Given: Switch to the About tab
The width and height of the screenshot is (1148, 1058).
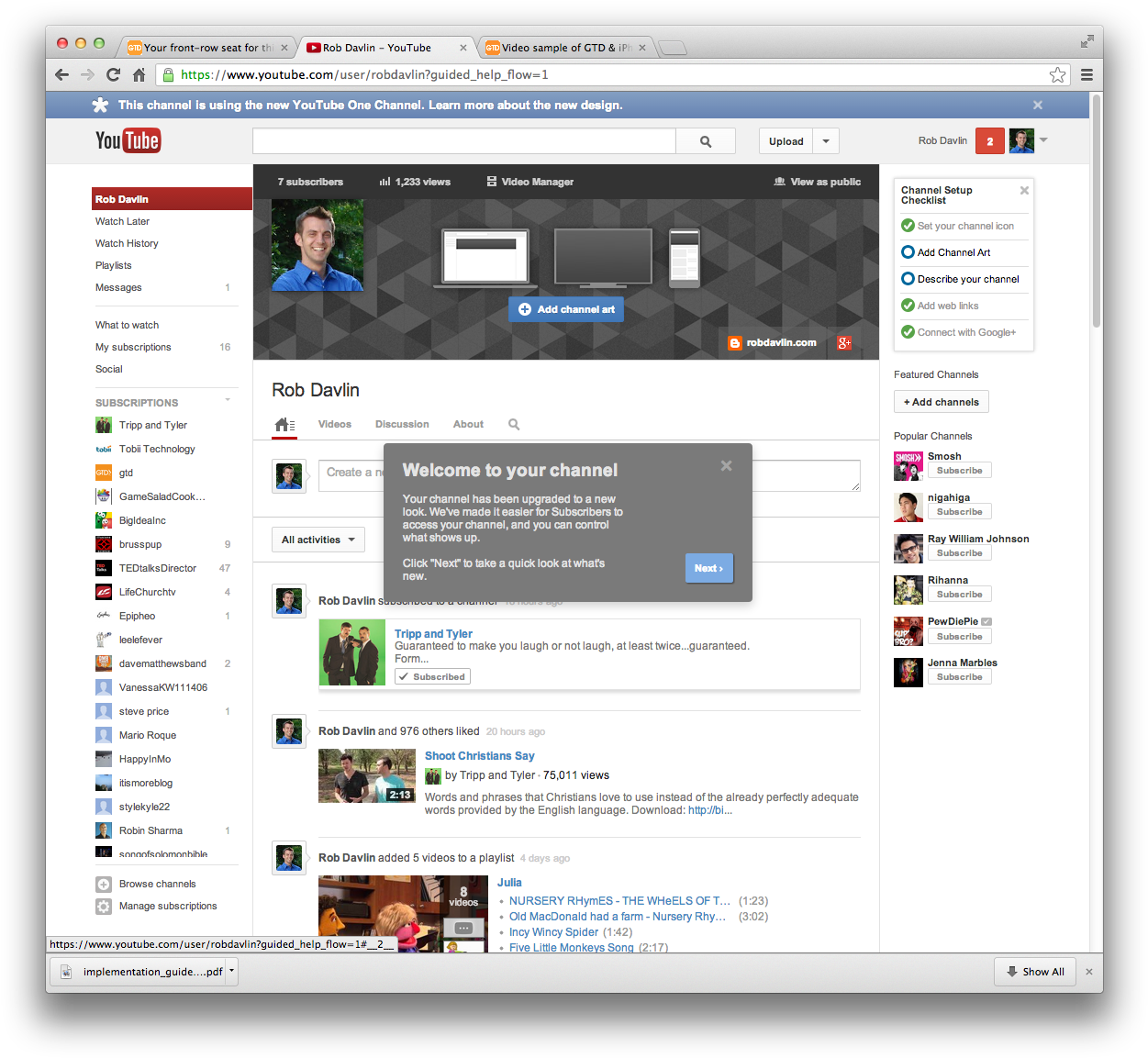Looking at the screenshot, I should [468, 425].
